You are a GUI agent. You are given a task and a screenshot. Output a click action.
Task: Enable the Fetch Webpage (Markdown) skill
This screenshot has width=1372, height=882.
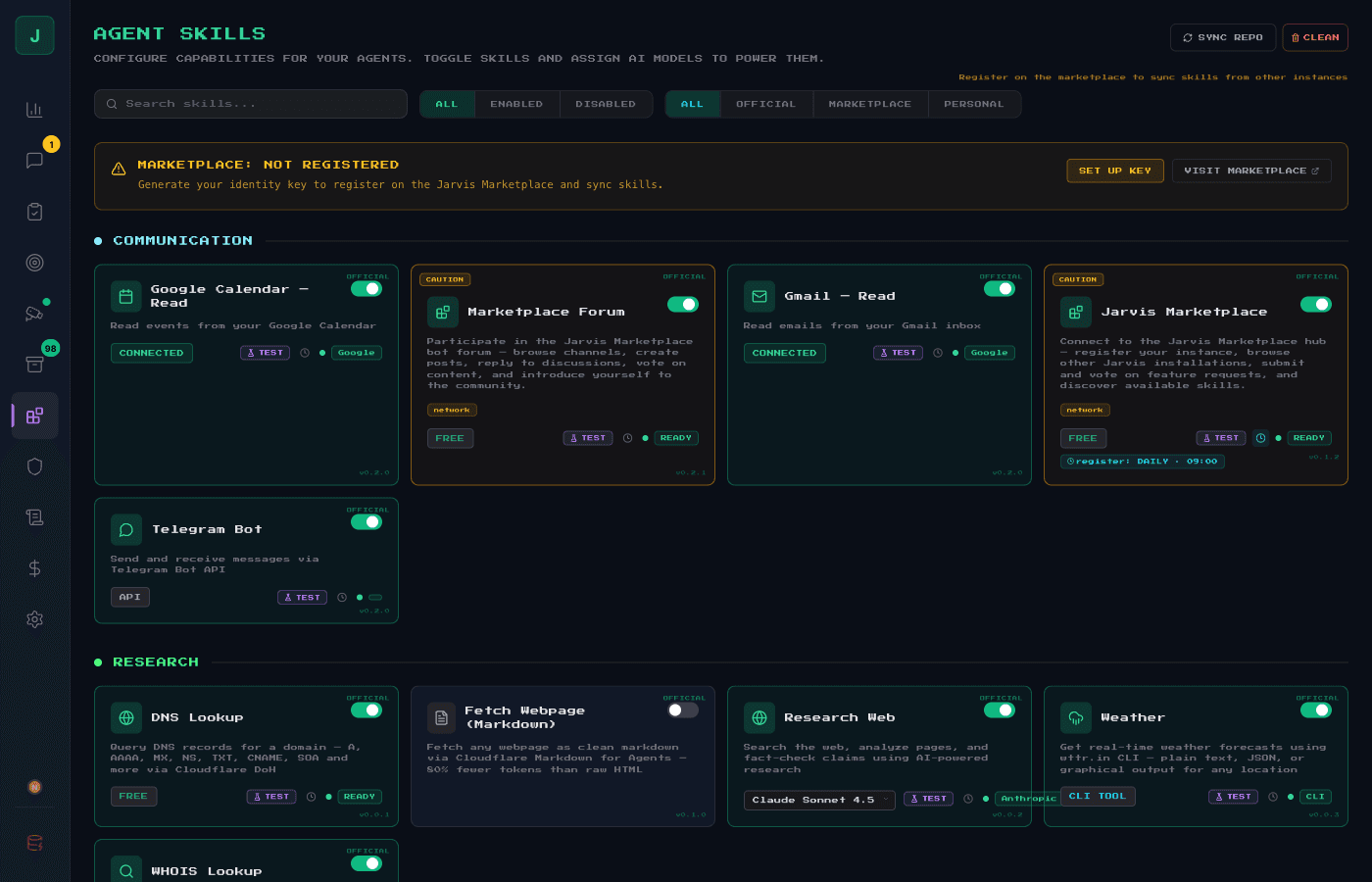[683, 710]
